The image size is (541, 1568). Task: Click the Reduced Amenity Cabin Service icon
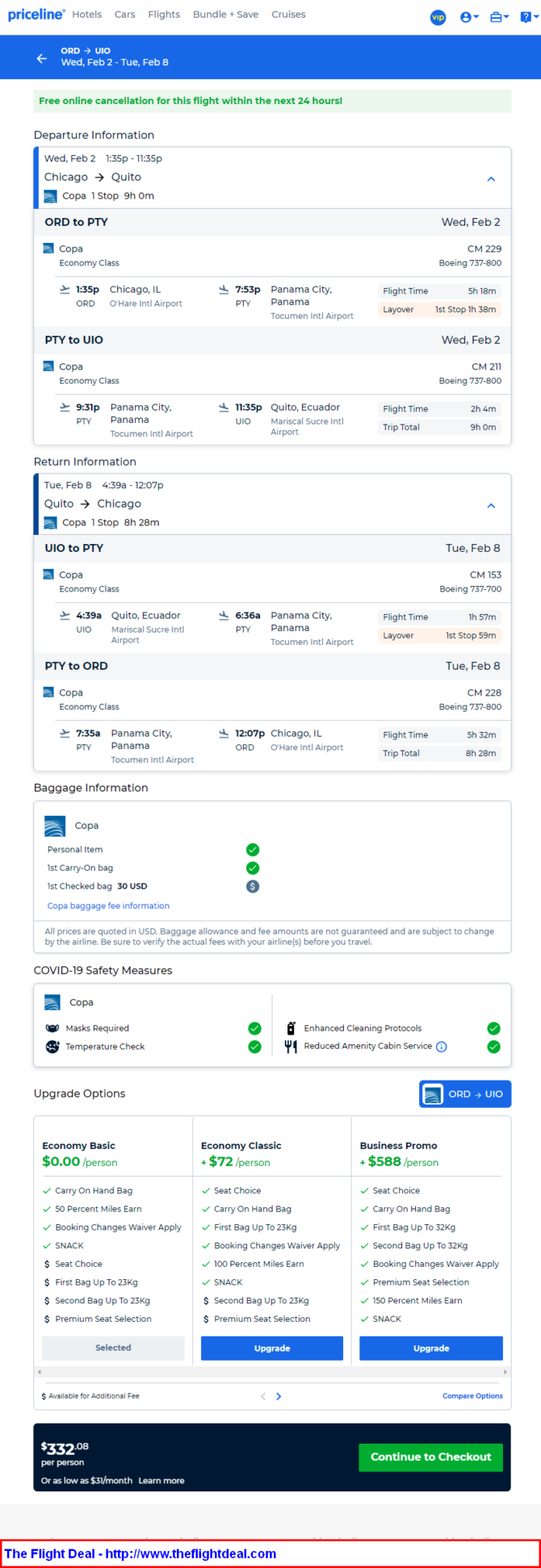[x=291, y=1047]
